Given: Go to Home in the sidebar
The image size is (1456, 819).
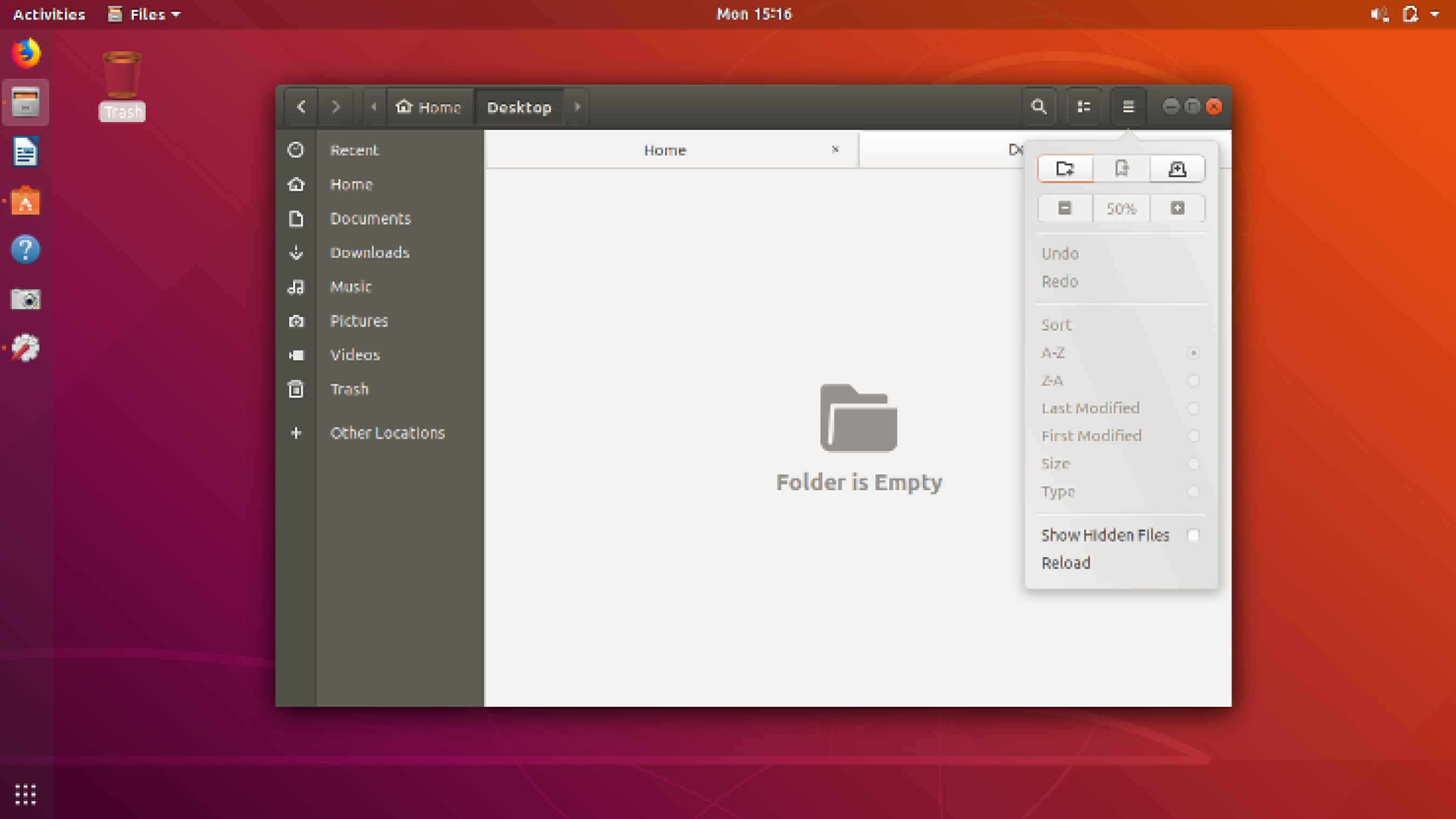Looking at the screenshot, I should (x=380, y=185).
